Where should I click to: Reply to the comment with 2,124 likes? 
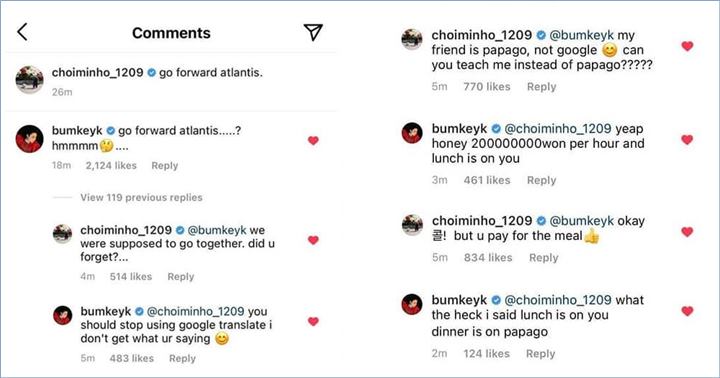[164, 166]
